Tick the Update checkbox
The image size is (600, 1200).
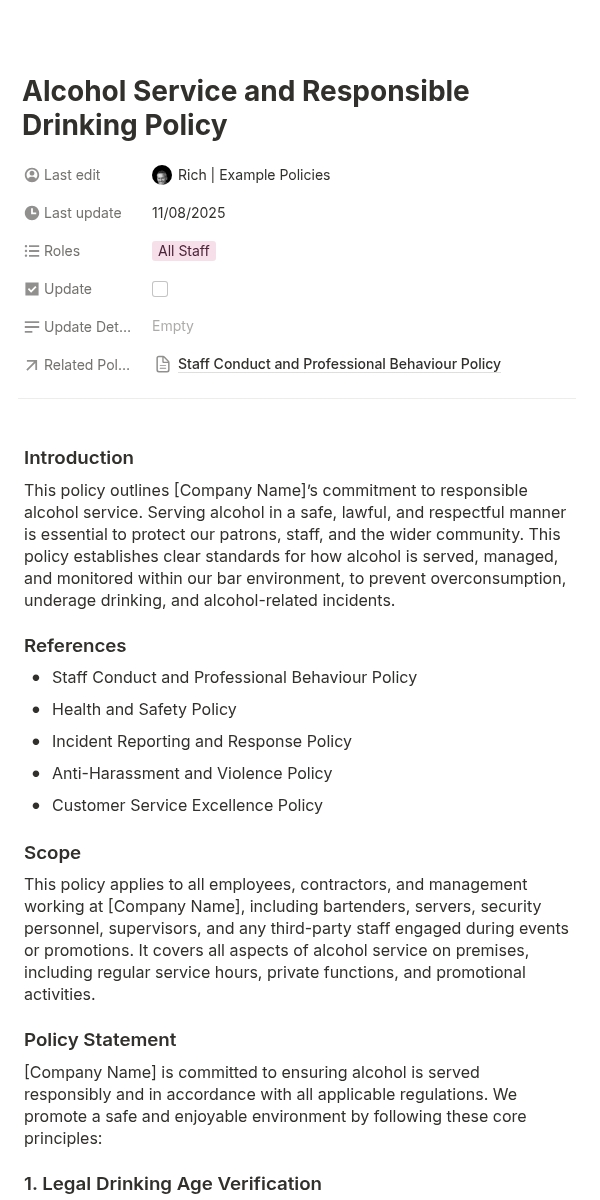coord(160,289)
